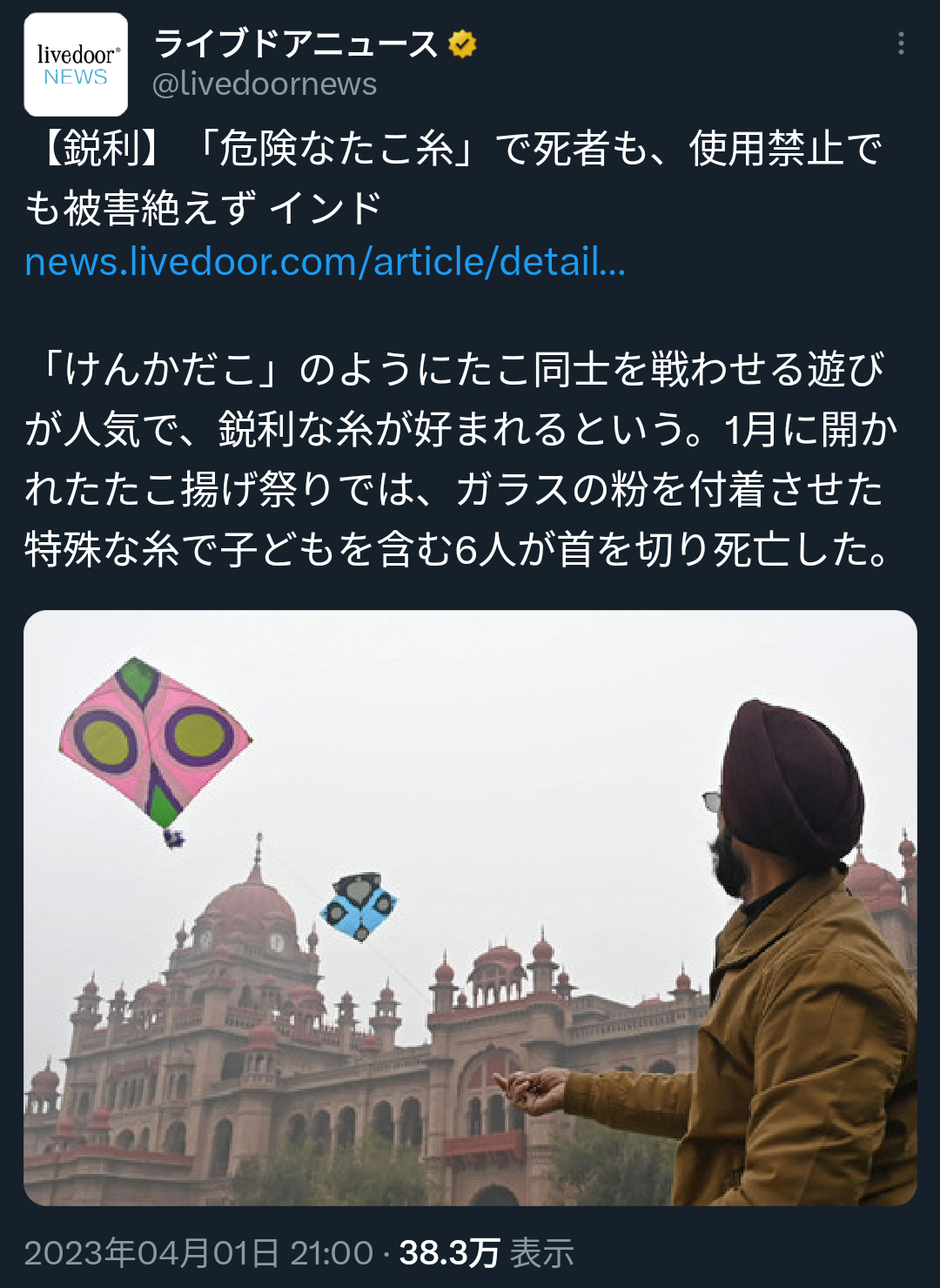Image resolution: width=940 pixels, height=1288 pixels.
Task: Click the 21:00 post time
Action: click(332, 1253)
